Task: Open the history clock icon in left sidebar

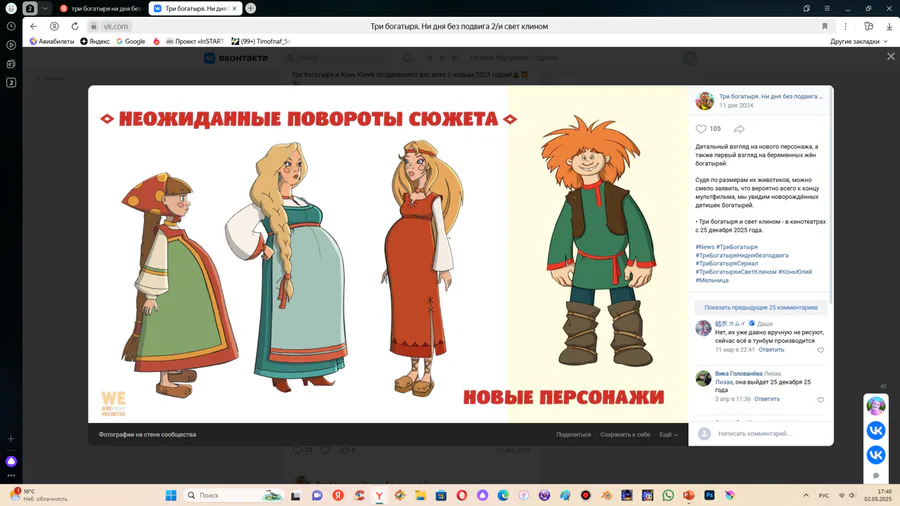Action: (11, 26)
